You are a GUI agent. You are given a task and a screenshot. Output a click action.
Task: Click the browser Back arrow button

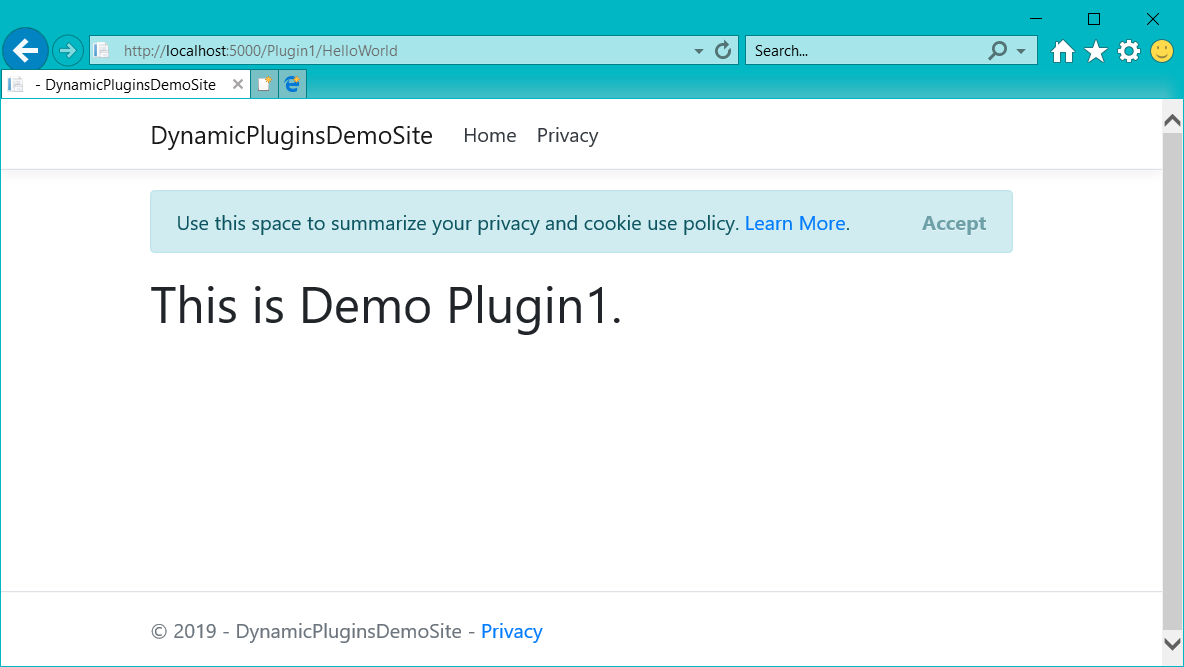click(x=26, y=51)
